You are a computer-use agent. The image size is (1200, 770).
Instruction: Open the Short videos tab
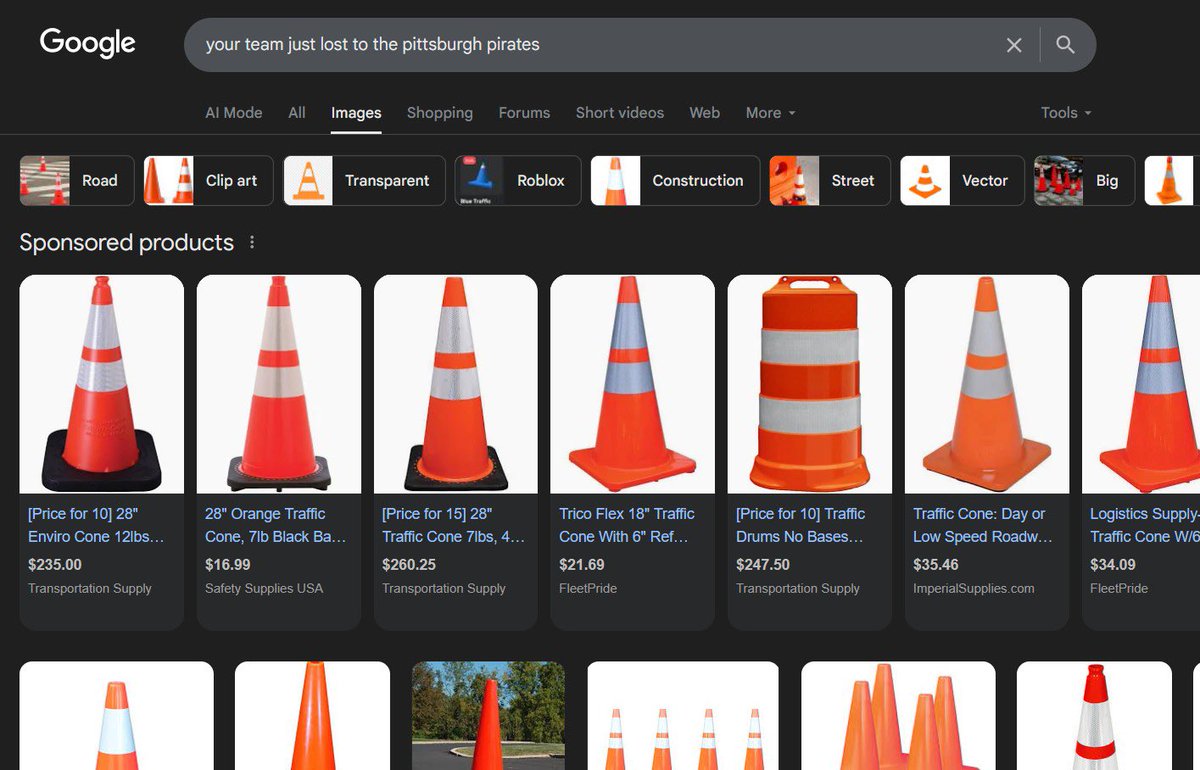pos(620,113)
